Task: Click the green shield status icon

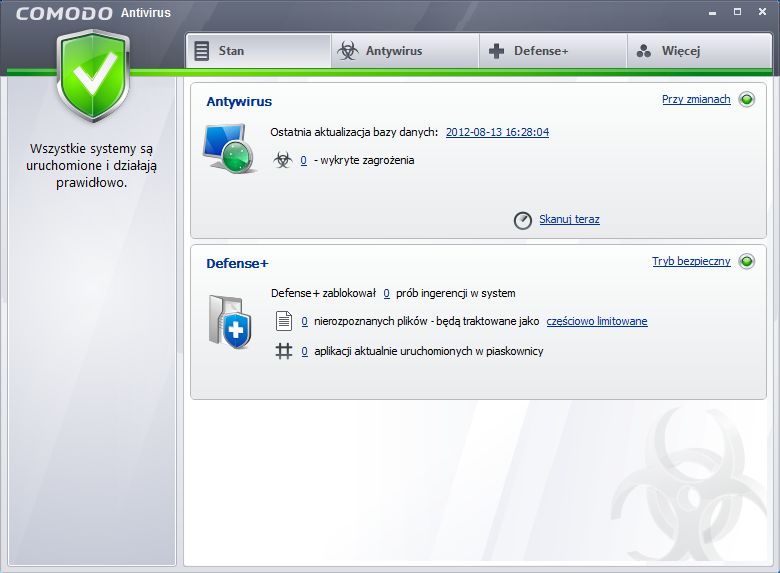Action: pyautogui.click(x=93, y=76)
